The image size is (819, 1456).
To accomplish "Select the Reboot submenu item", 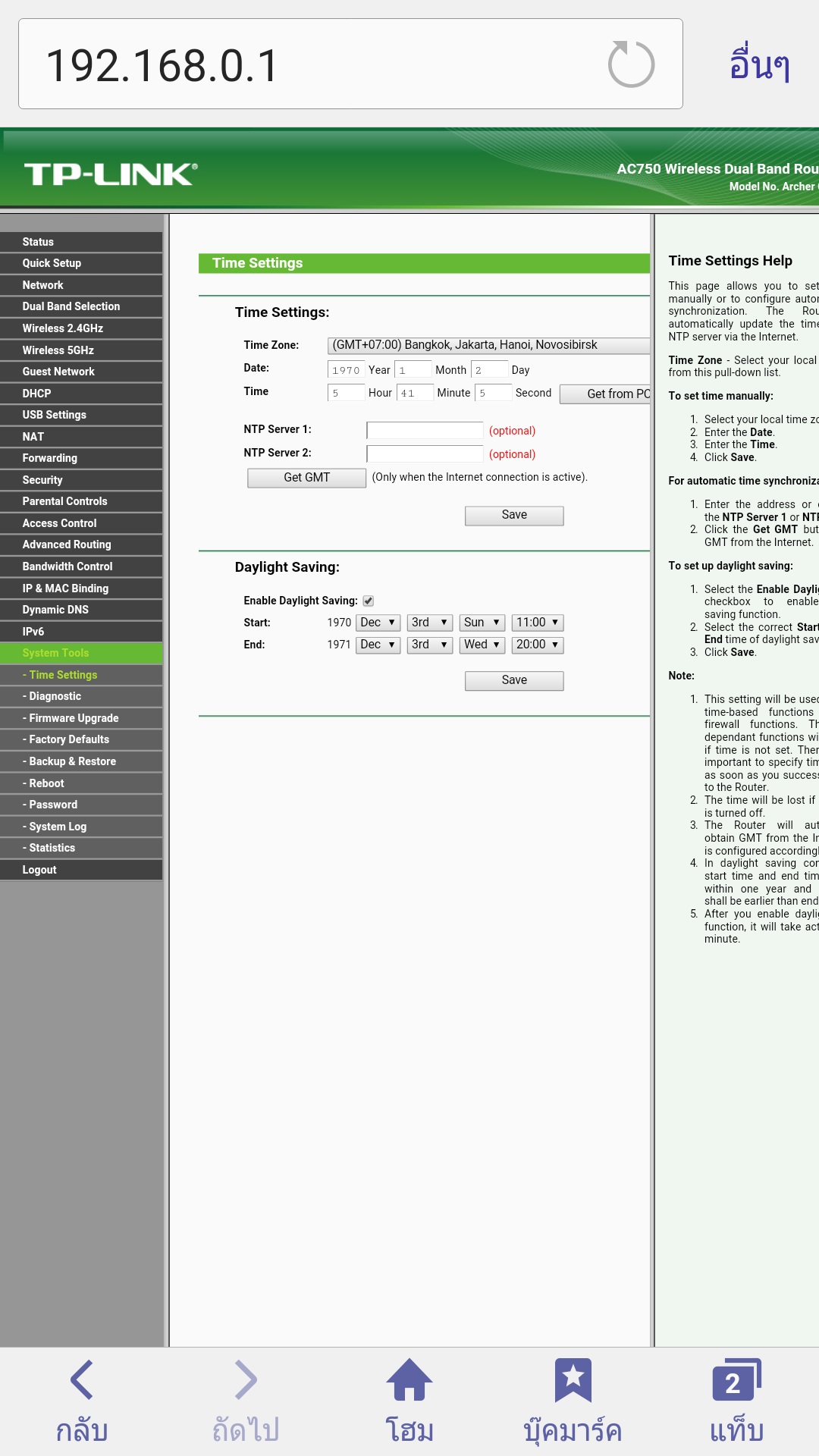I will click(81, 783).
